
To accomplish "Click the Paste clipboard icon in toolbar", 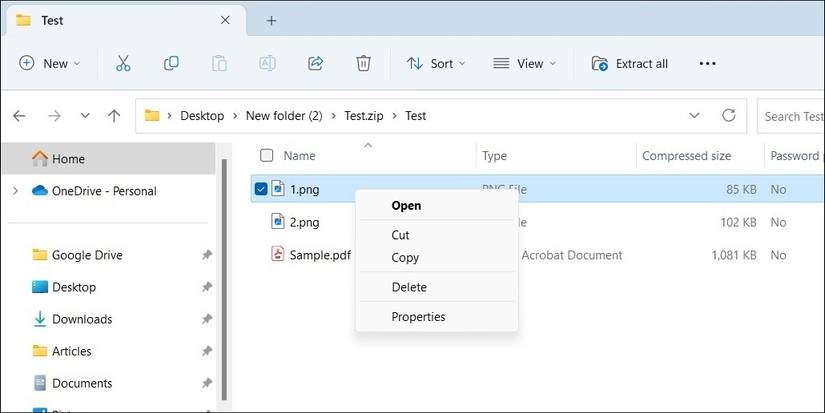I will click(219, 64).
